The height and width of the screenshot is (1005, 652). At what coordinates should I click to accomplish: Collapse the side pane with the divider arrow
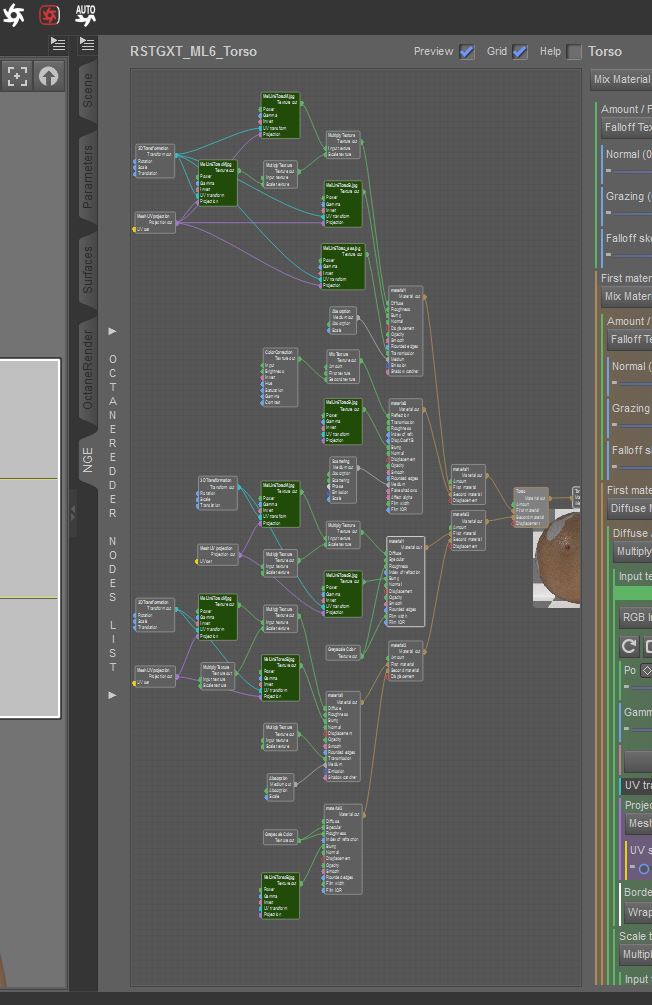tap(73, 513)
